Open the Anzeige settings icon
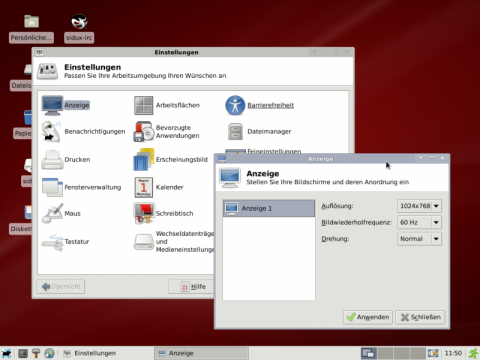Viewport: 480px width, 360px height. point(52,105)
